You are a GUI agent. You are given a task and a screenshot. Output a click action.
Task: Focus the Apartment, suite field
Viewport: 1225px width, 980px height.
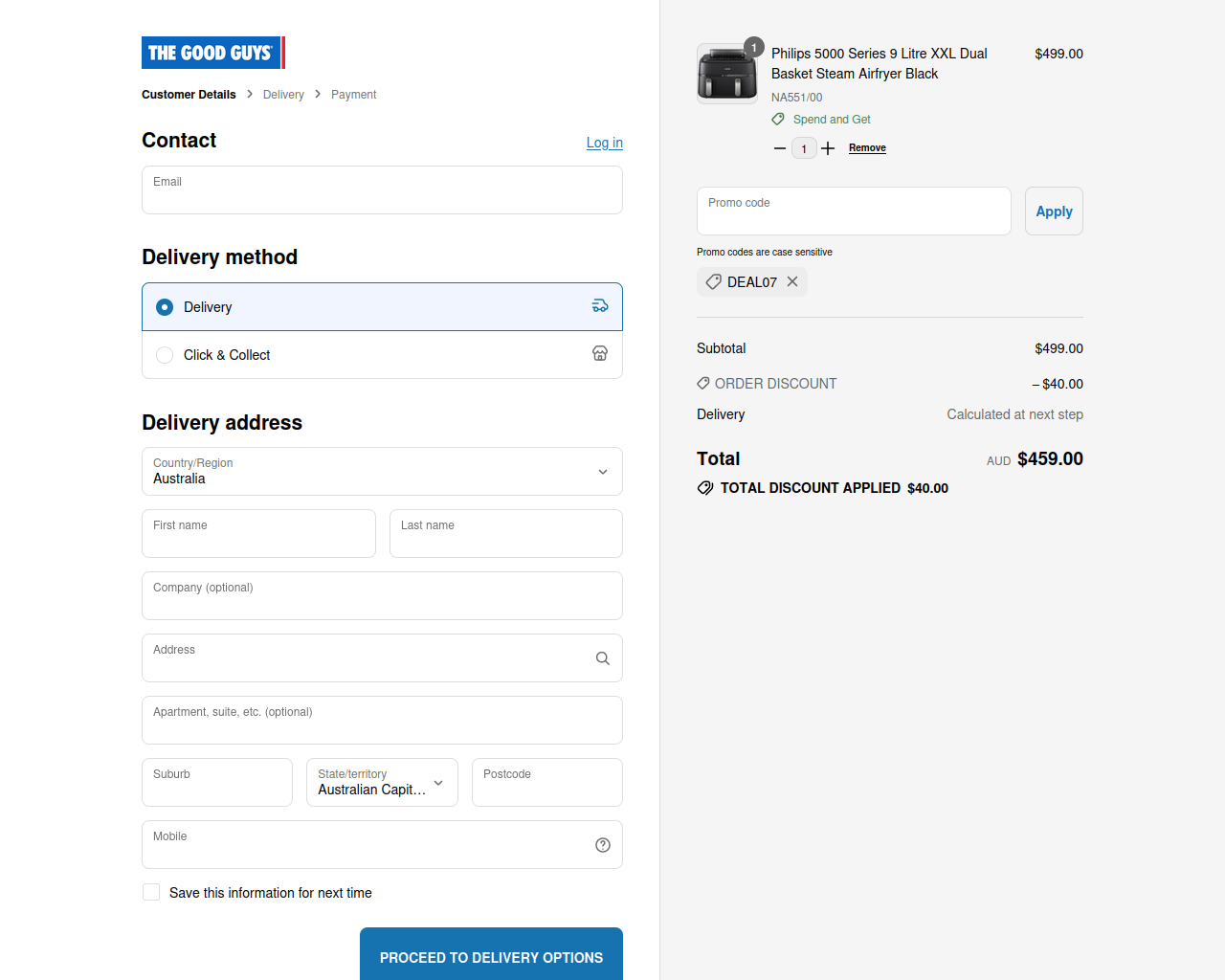pos(382,721)
